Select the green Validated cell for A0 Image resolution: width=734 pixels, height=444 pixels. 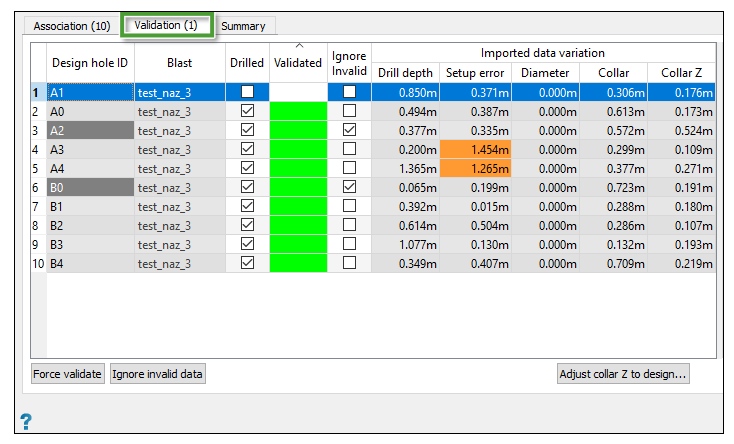(298, 111)
